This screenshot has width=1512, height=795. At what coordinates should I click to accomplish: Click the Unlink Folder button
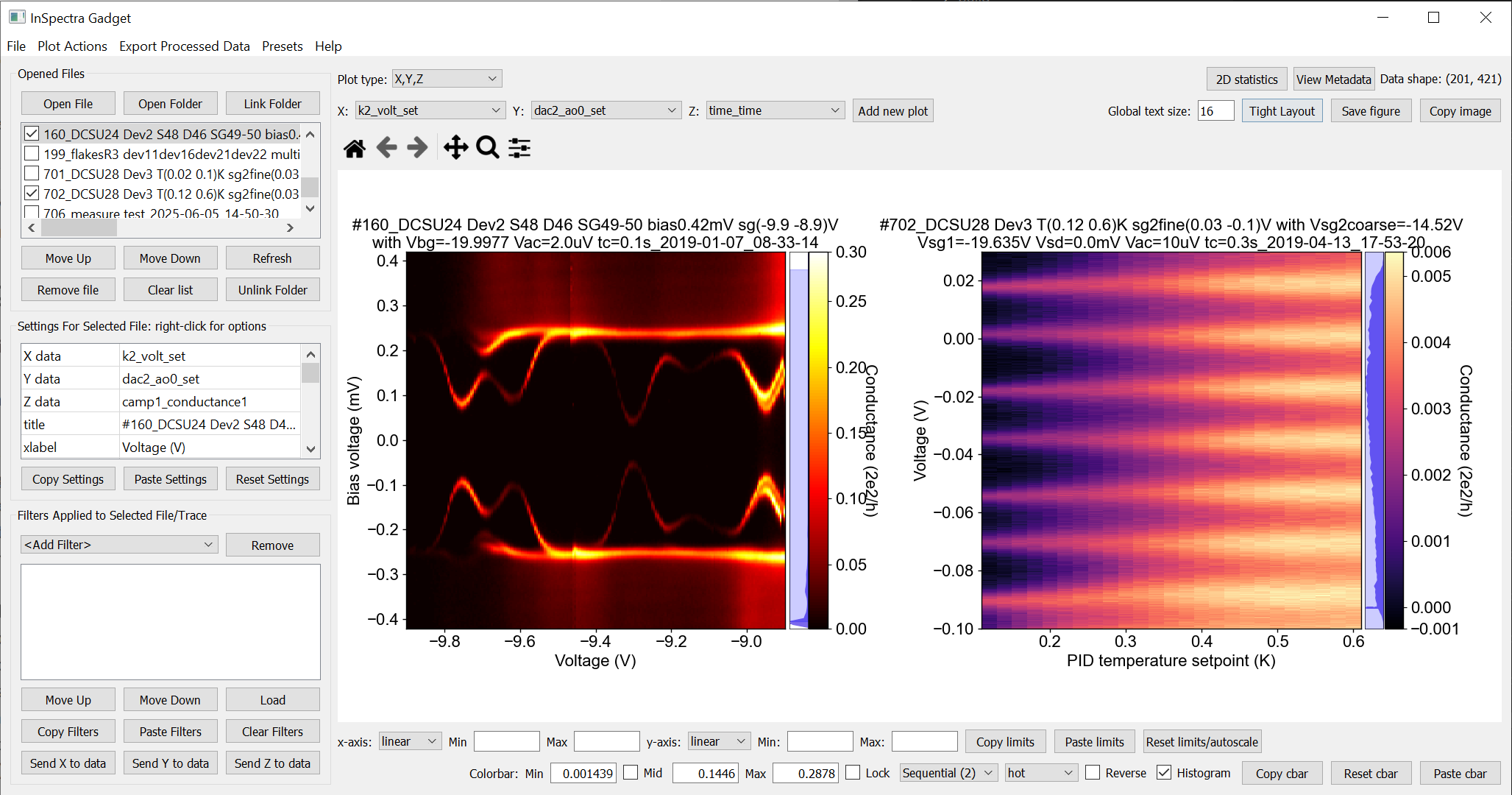point(272,290)
